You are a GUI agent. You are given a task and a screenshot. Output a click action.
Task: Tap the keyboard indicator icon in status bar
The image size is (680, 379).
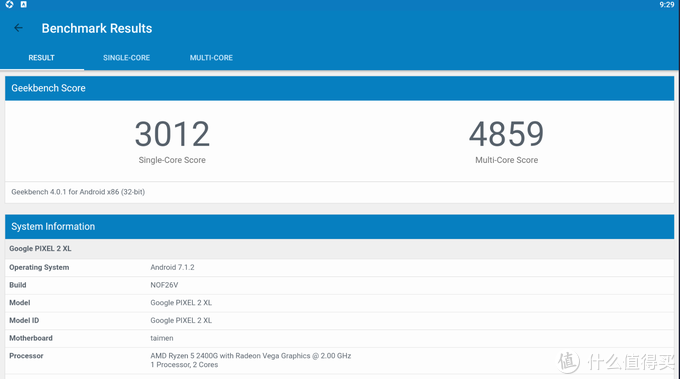click(x=23, y=4)
